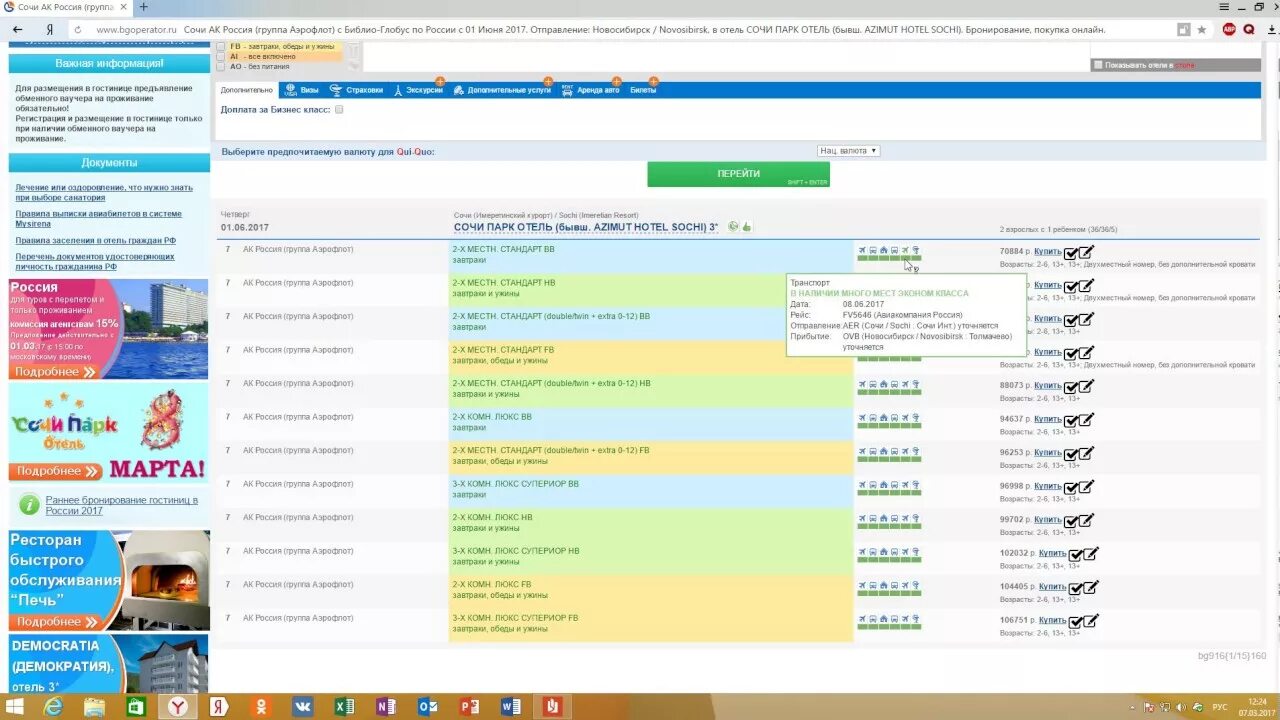This screenshot has height=720, width=1280.
Task: Open Odnoklassniki from taskbar
Action: coord(260,706)
